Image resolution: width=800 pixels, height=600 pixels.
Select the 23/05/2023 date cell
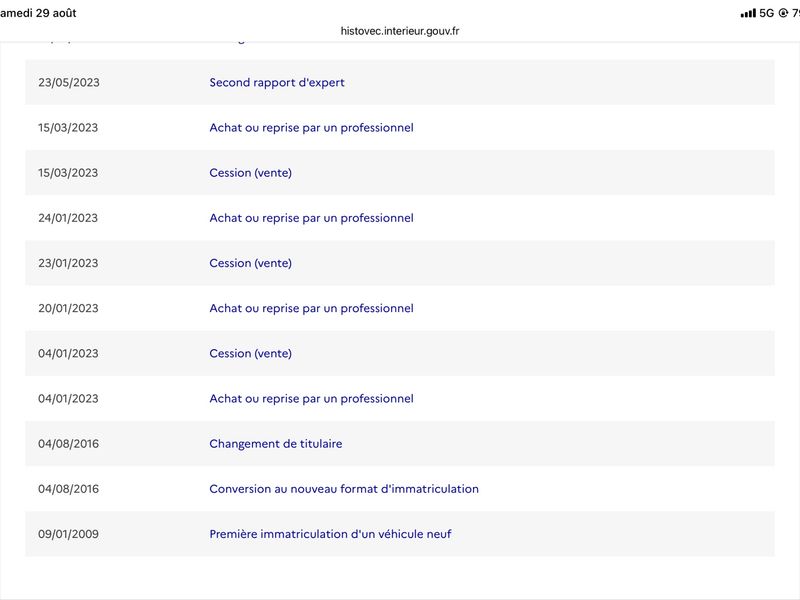[69, 83]
